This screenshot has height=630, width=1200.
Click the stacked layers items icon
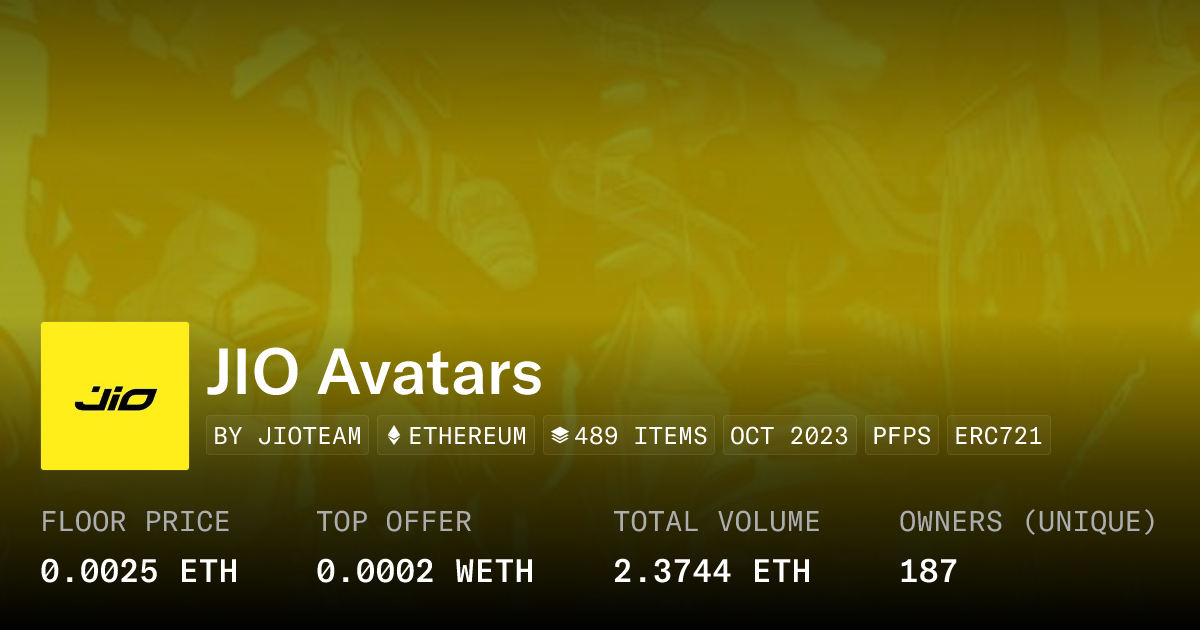coord(560,436)
